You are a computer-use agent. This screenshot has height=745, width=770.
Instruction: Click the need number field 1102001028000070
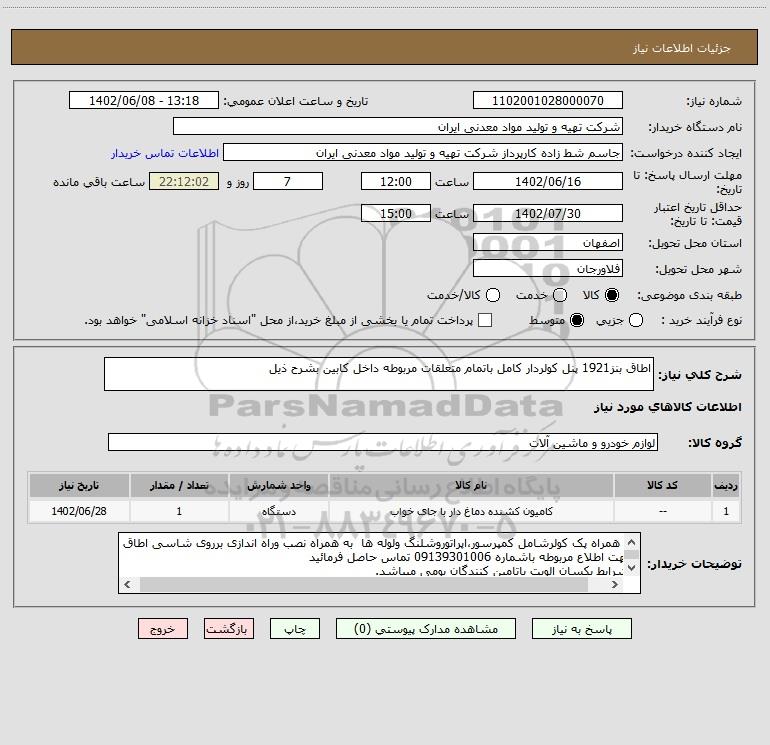(548, 101)
